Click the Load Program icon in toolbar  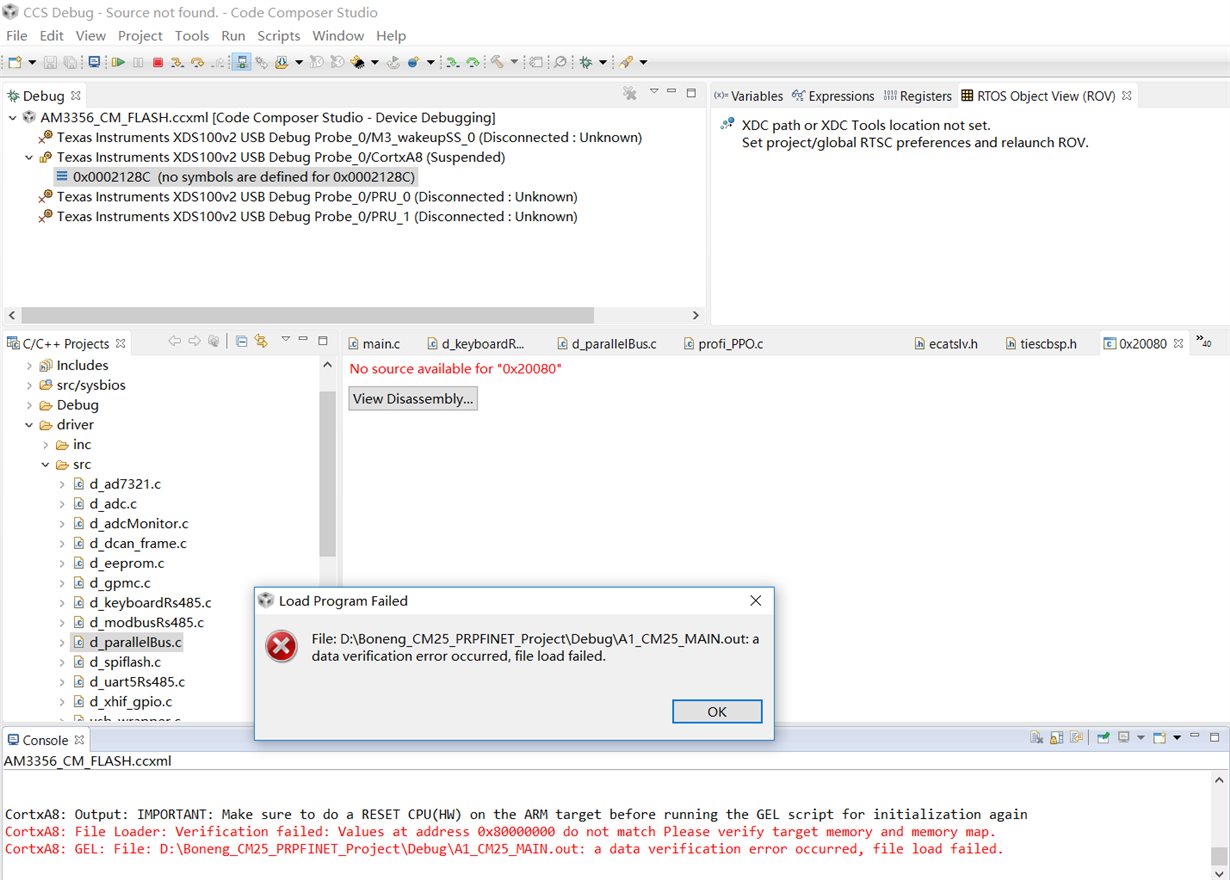coord(282,62)
